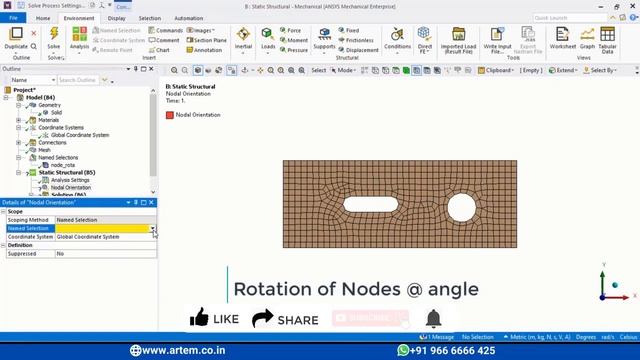Open the File menu

click(13, 18)
